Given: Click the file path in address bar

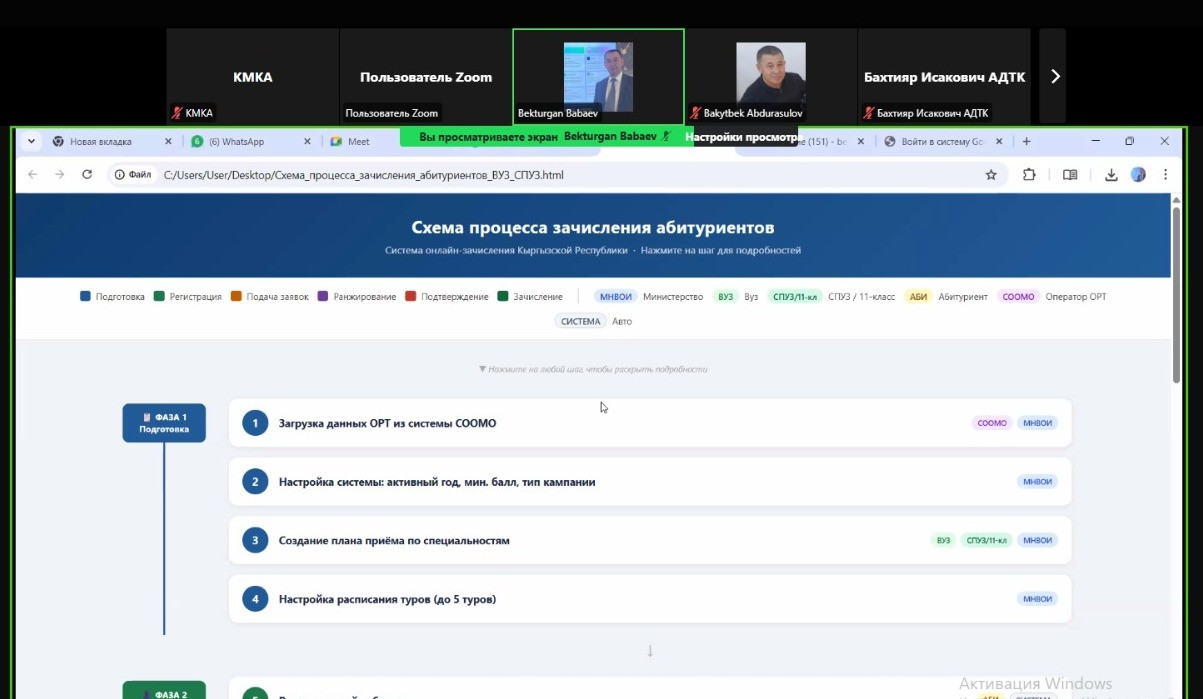Looking at the screenshot, I should pyautogui.click(x=364, y=175).
